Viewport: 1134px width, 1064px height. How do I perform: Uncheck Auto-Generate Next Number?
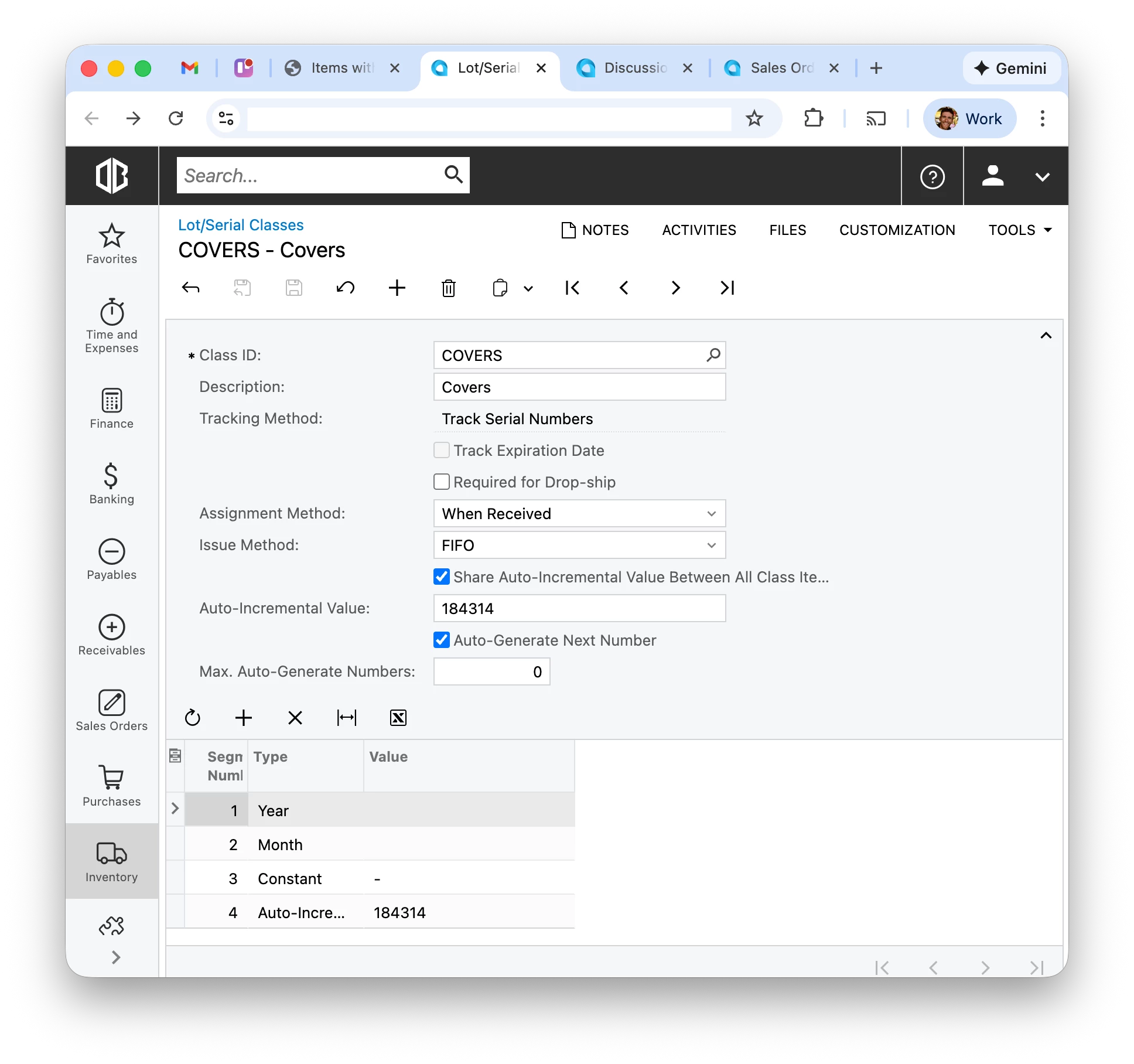point(442,640)
